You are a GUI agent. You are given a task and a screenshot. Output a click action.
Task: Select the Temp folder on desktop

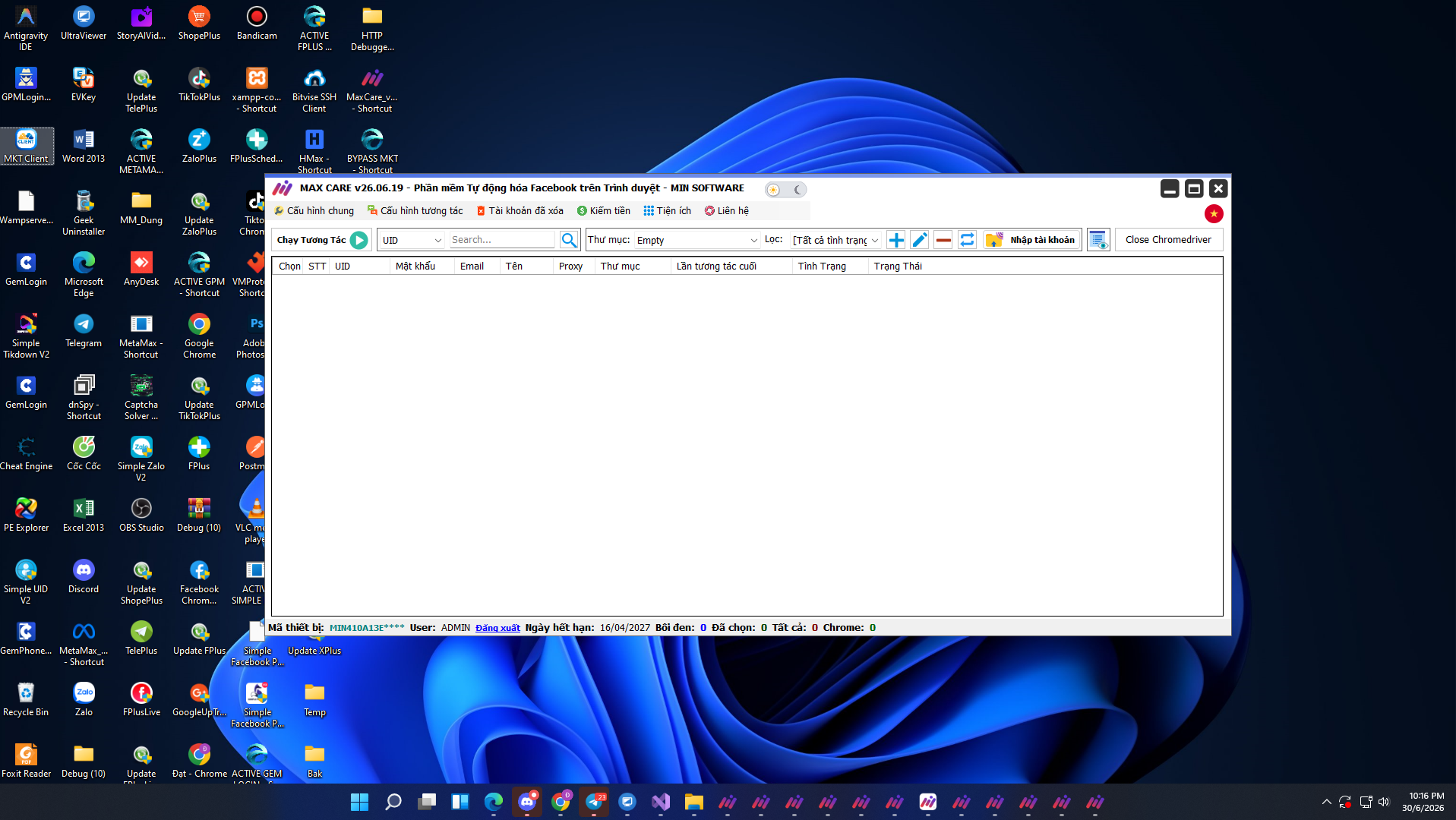[314, 699]
